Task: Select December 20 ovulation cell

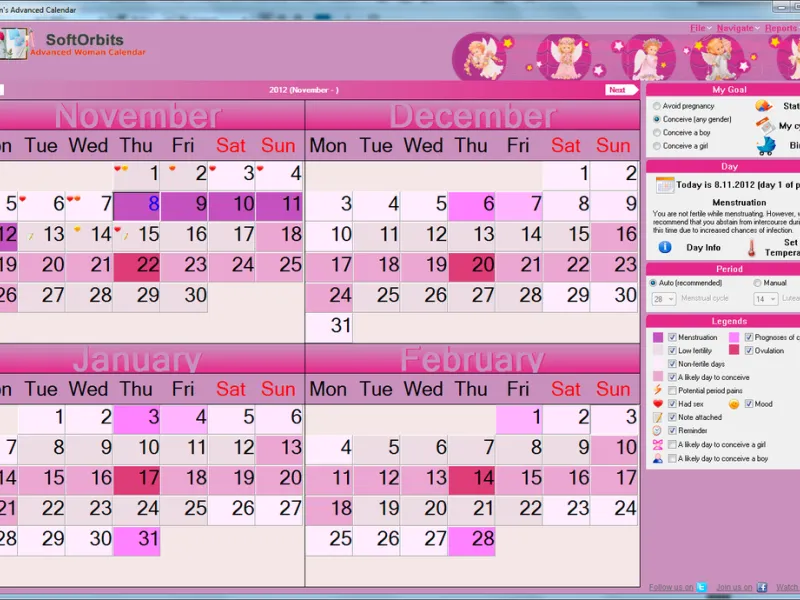Action: click(x=471, y=267)
